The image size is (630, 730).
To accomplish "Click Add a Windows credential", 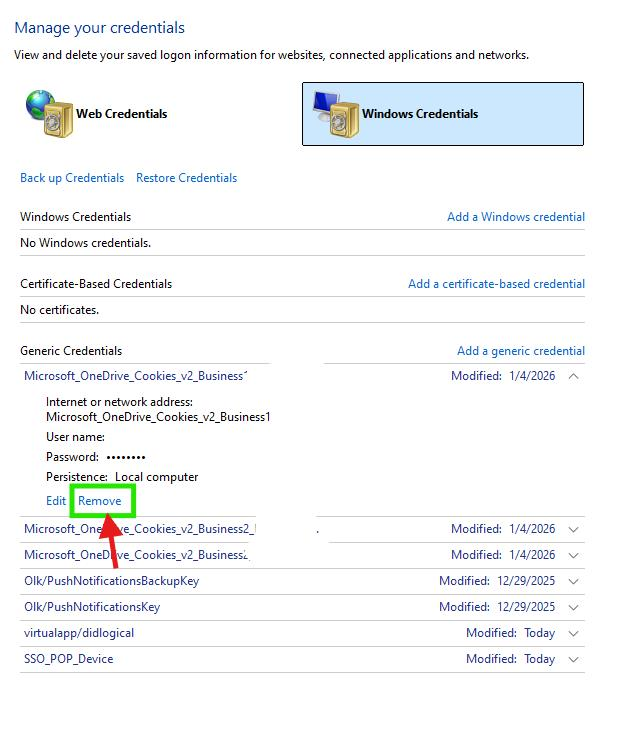I will [x=516, y=217].
